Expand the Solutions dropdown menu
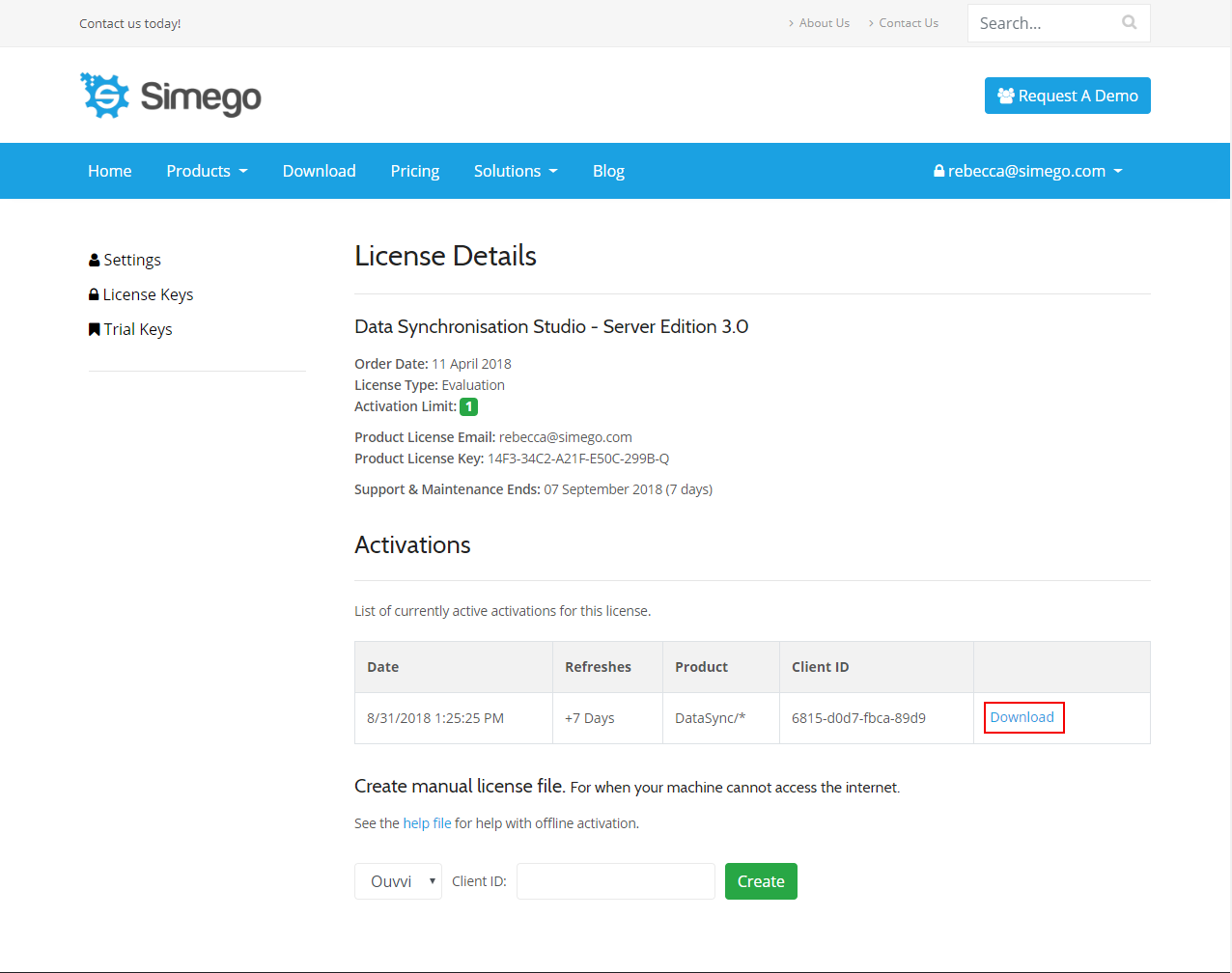Image resolution: width=1232 pixels, height=973 pixels. pyautogui.click(x=516, y=171)
